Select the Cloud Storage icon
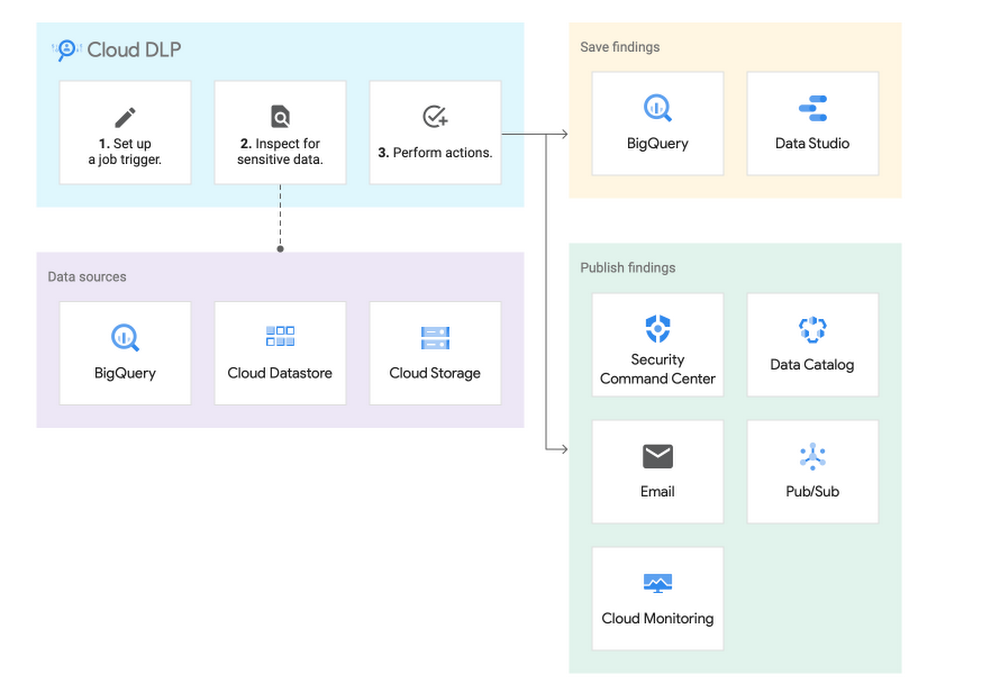This screenshot has width=1000, height=693. (x=434, y=336)
